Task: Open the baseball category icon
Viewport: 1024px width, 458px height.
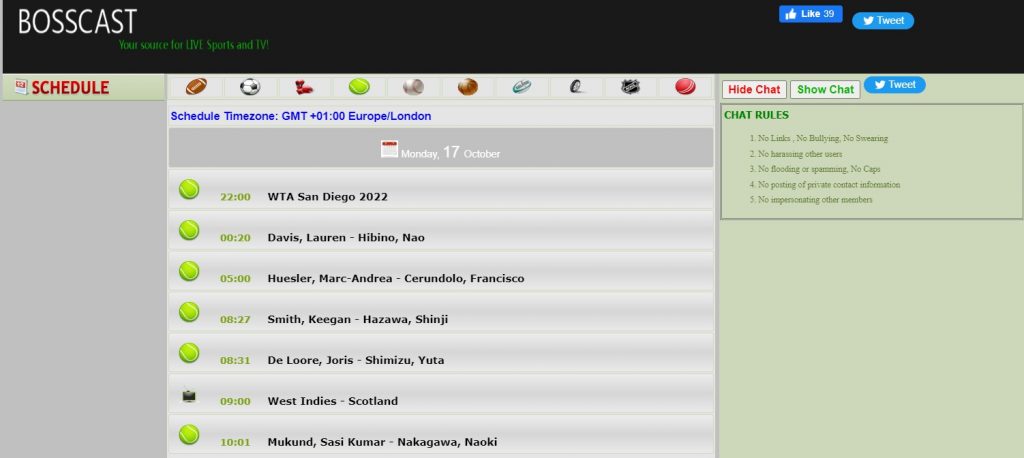Action: 413,87
